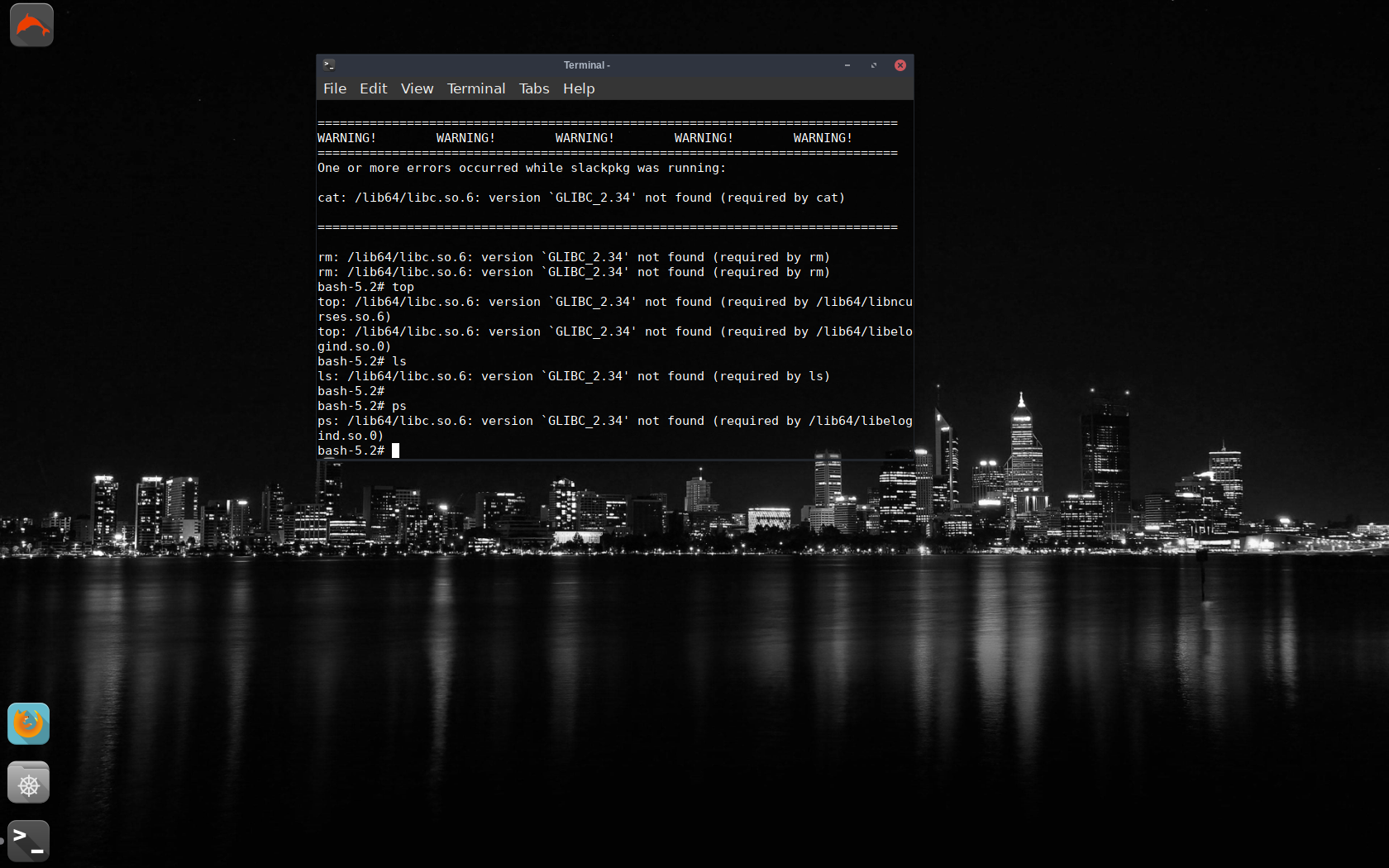Click the first WARNING! text
This screenshot has height=868, width=1389.
(347, 138)
